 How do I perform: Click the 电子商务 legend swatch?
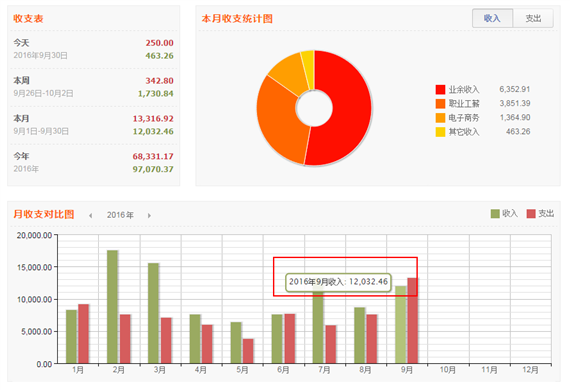[x=440, y=118]
